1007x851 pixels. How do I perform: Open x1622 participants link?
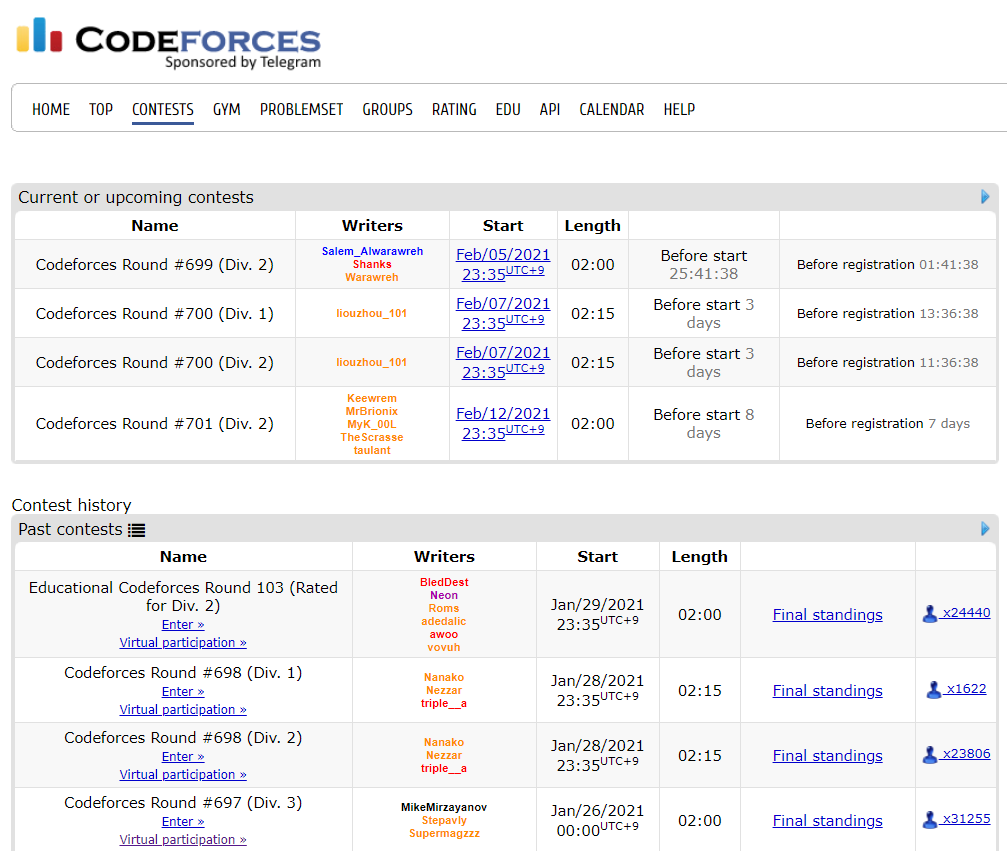click(x=966, y=689)
